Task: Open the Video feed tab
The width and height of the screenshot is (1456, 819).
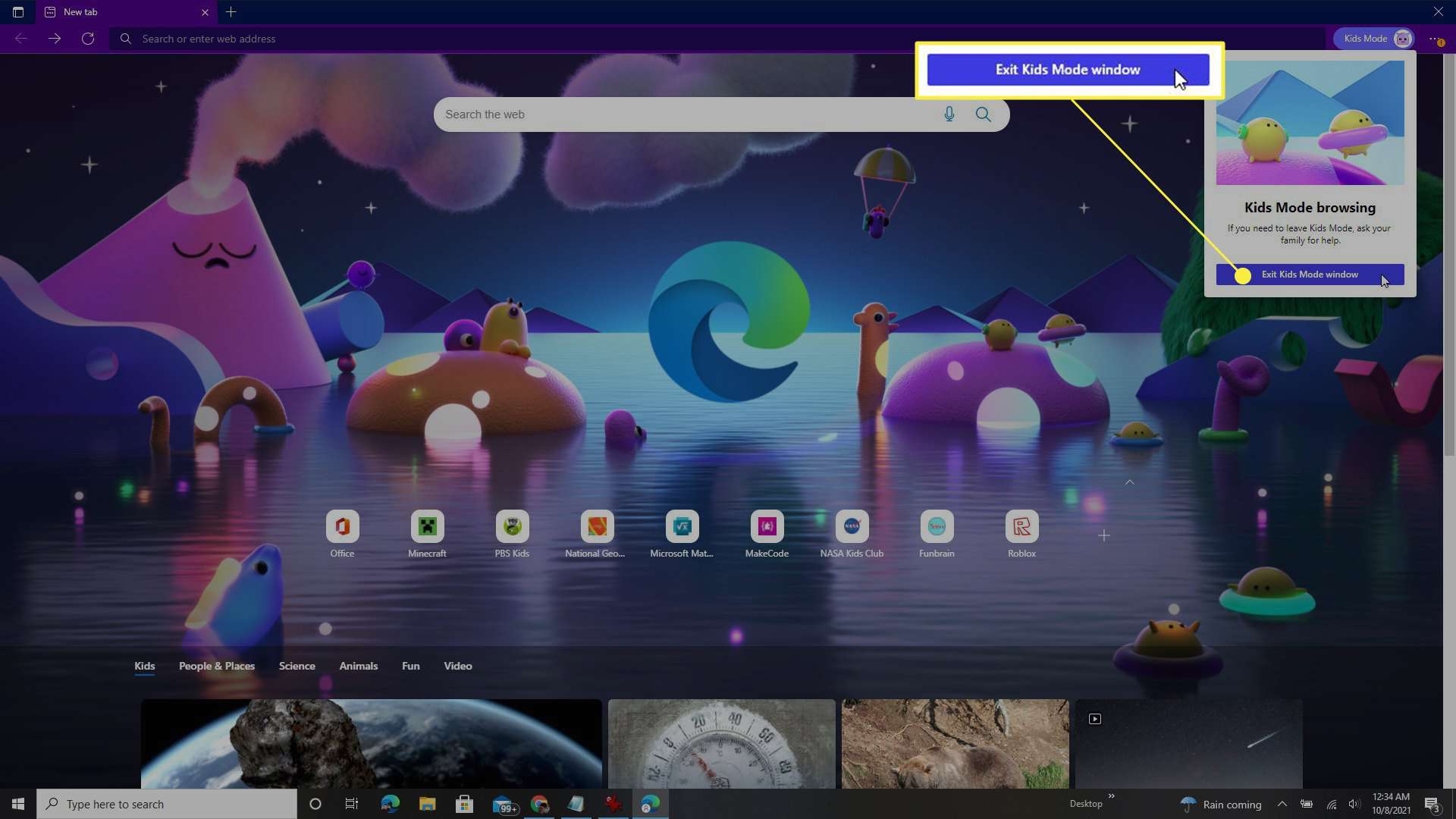Action: coord(458,666)
